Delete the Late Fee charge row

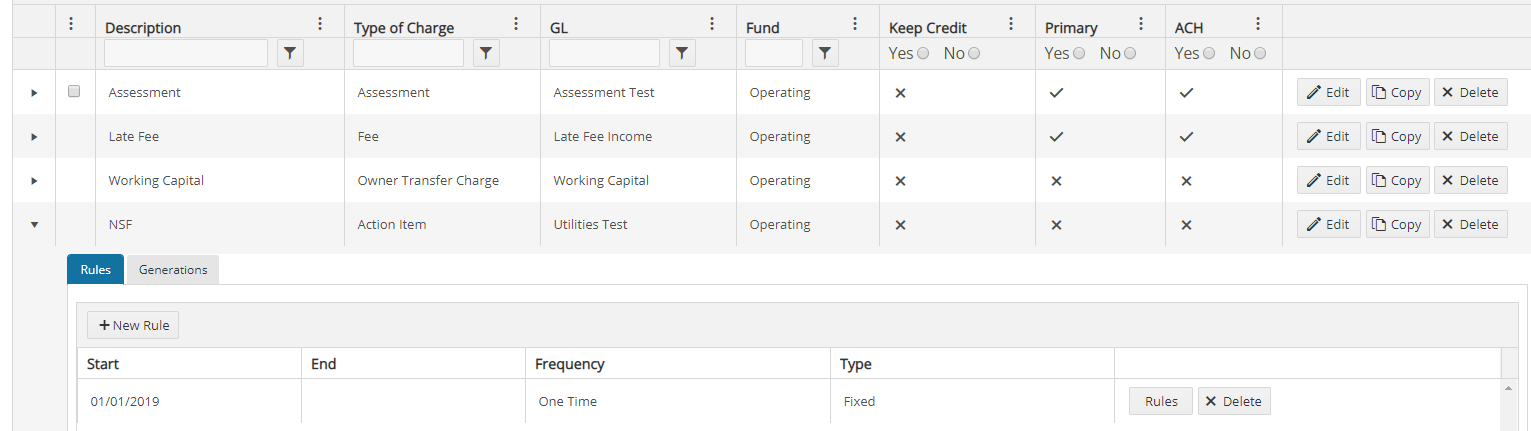pos(1470,137)
